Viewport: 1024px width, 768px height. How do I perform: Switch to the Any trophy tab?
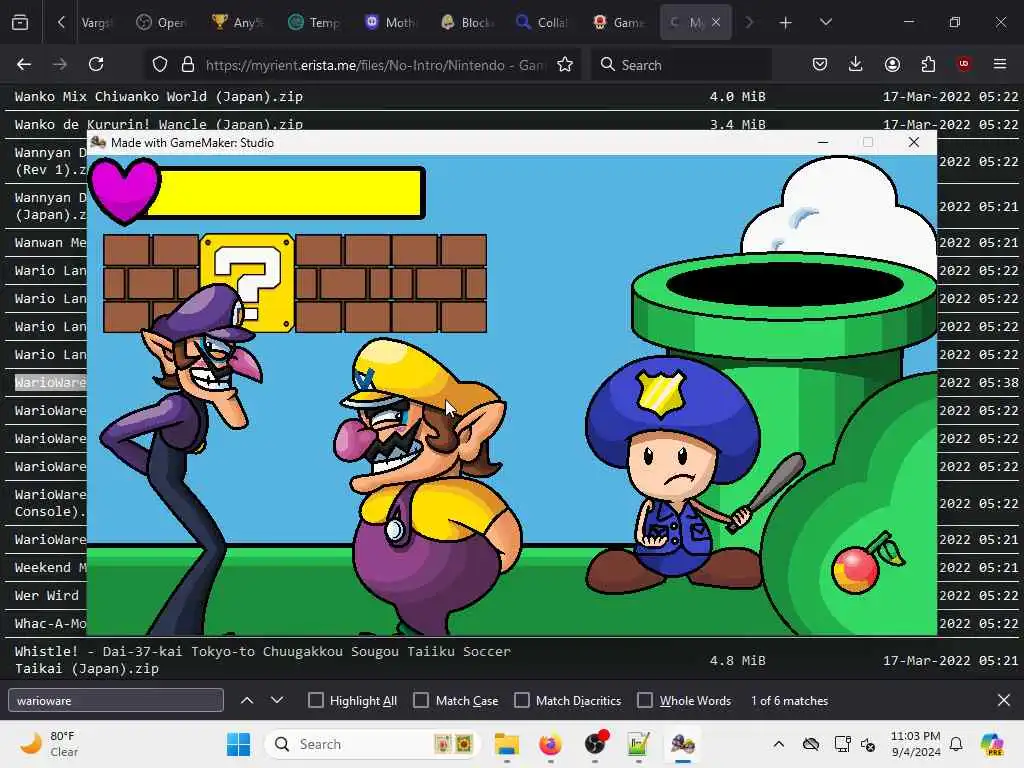[238, 23]
